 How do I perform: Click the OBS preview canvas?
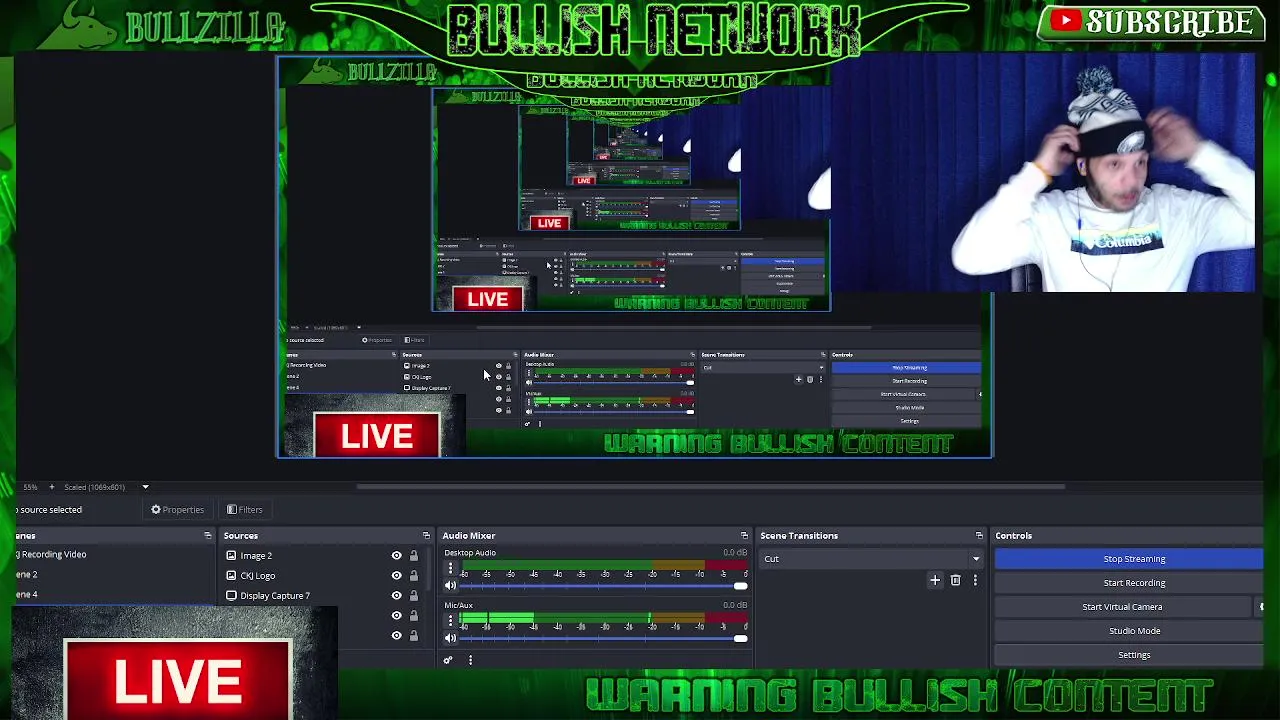point(635,258)
